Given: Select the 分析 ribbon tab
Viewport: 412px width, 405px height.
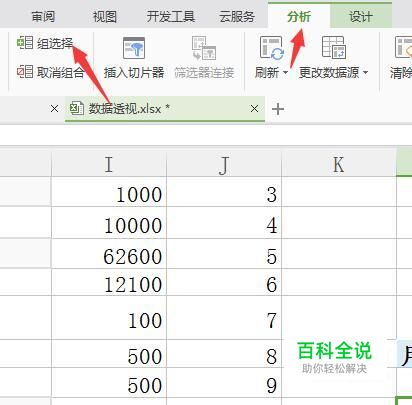Looking at the screenshot, I should (x=299, y=16).
